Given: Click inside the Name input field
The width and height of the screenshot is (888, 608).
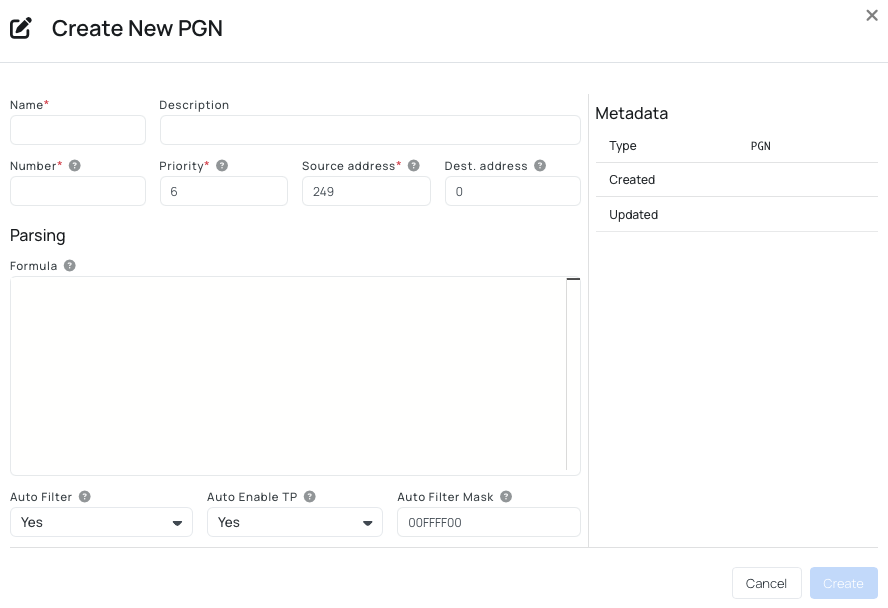Looking at the screenshot, I should point(77,130).
